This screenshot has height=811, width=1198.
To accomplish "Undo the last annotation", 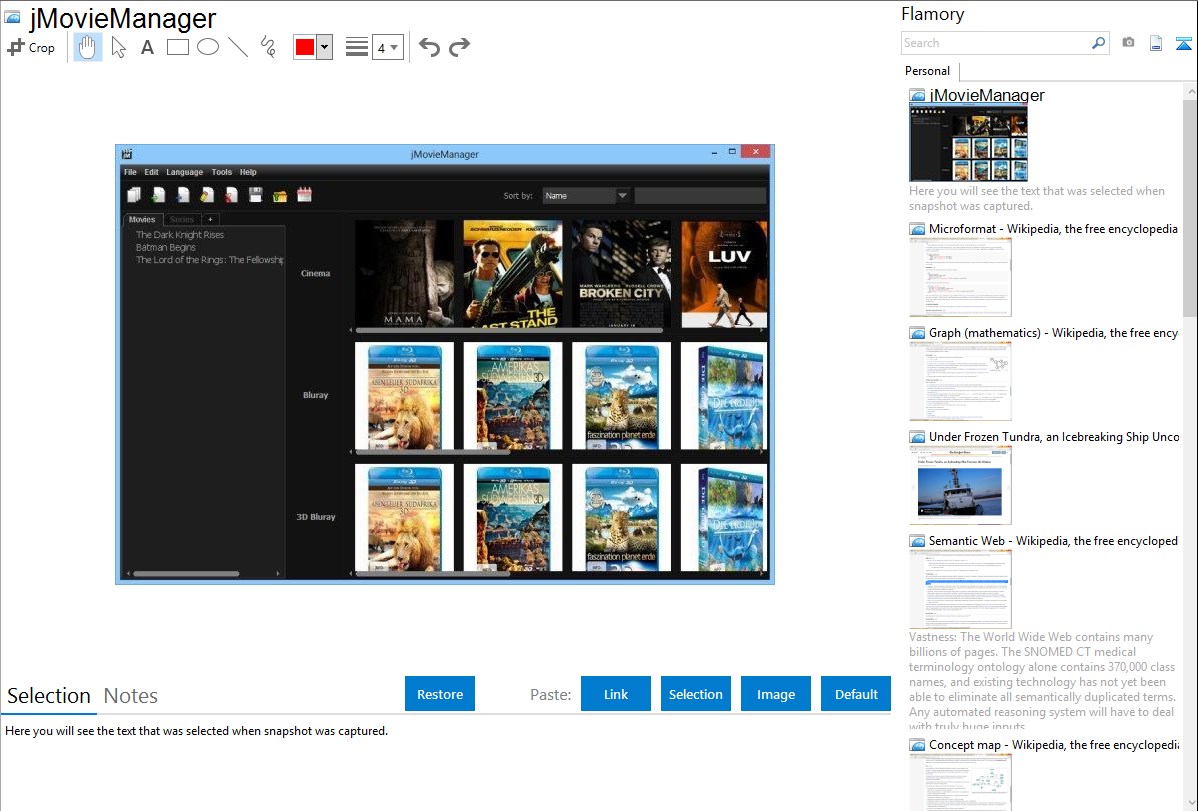I will tap(429, 47).
